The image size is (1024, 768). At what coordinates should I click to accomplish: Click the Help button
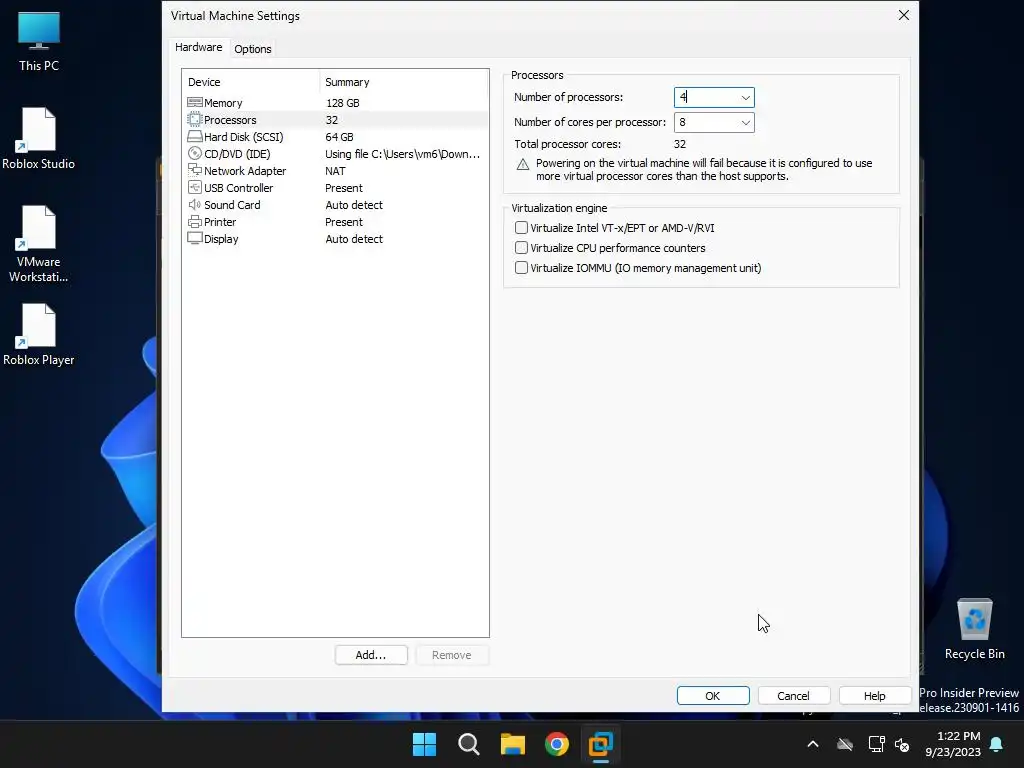[x=874, y=696]
